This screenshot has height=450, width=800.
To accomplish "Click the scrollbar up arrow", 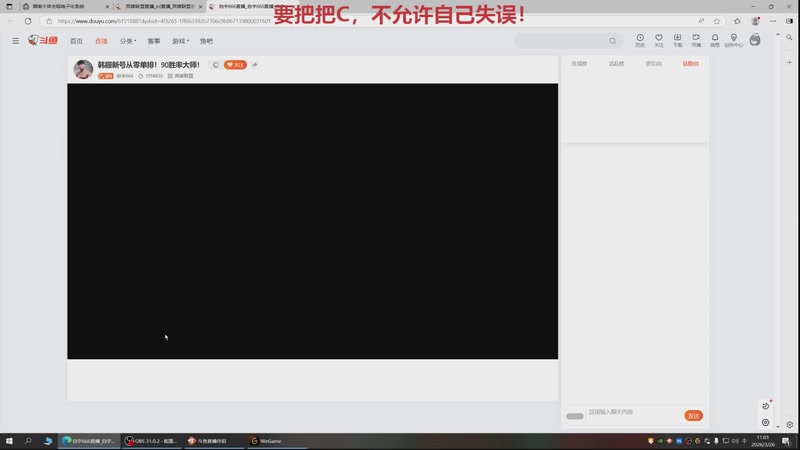I will [778, 35].
